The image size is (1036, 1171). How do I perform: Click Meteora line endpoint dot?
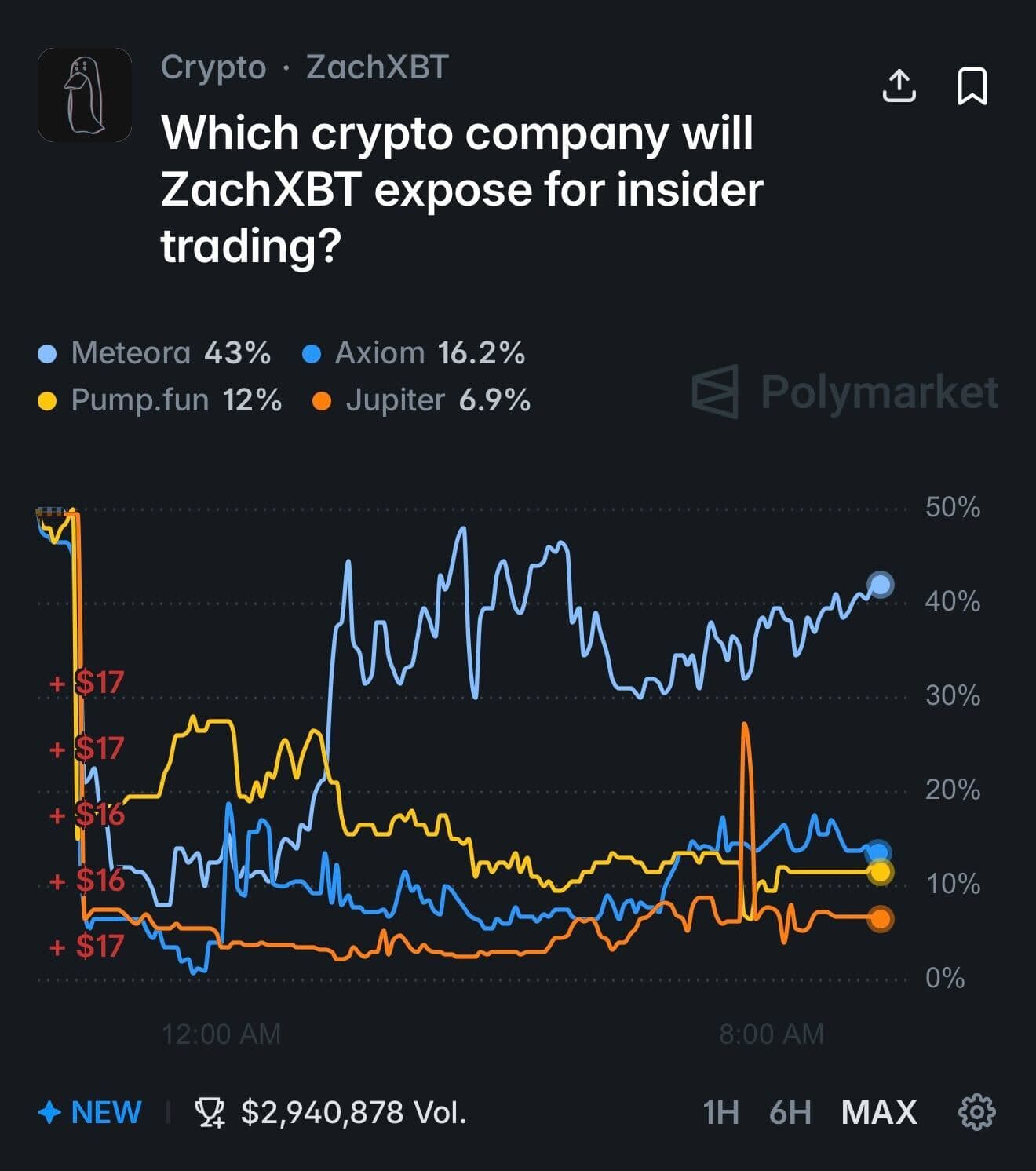[x=881, y=585]
